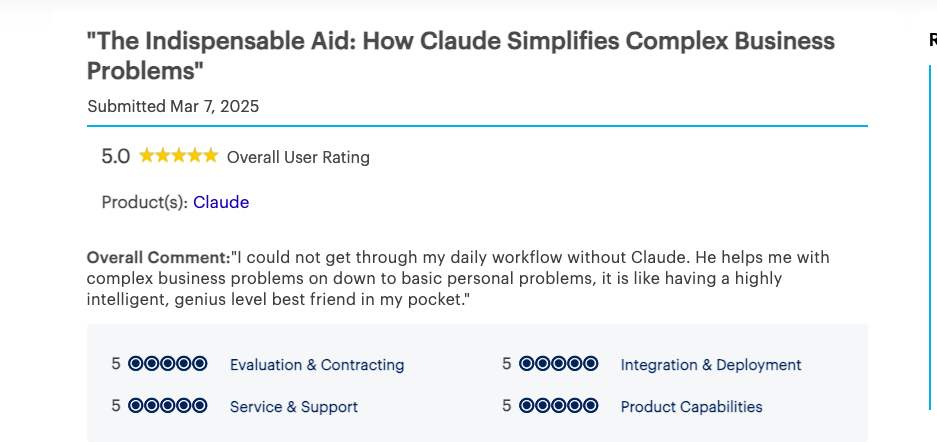Click the Submitted Mar 7, 2025 date
937x442 pixels.
173,106
